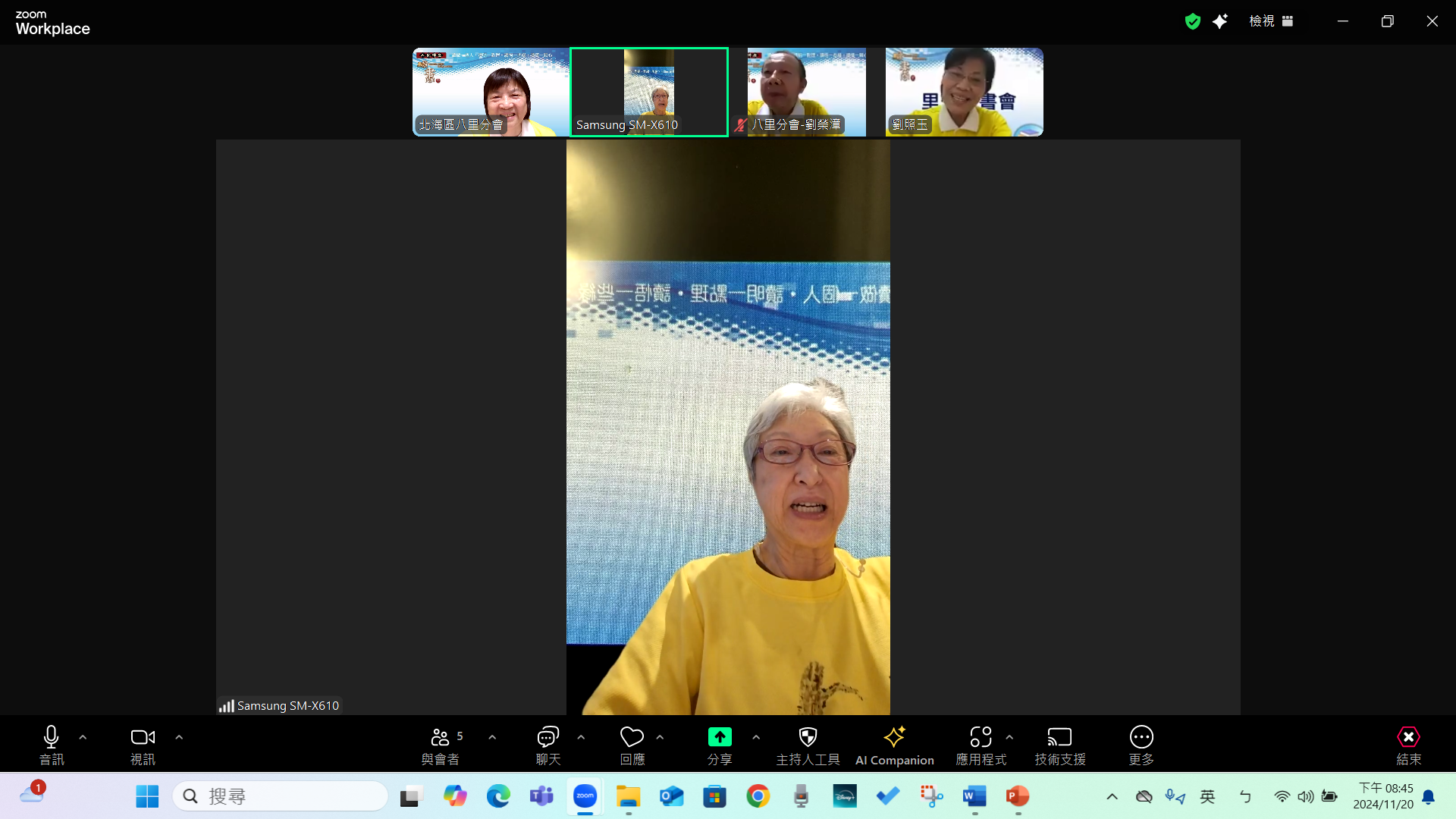Toggle the microphone audio mute
The width and height of the screenshot is (1456, 819).
pos(51,745)
